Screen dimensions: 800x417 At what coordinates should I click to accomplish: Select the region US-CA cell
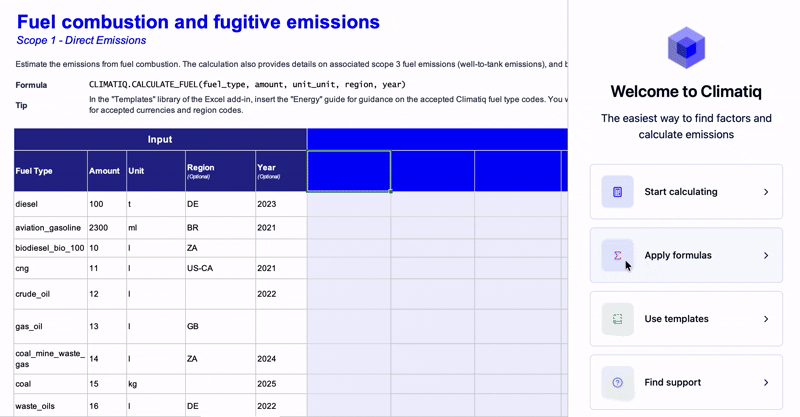pyautogui.click(x=220, y=268)
